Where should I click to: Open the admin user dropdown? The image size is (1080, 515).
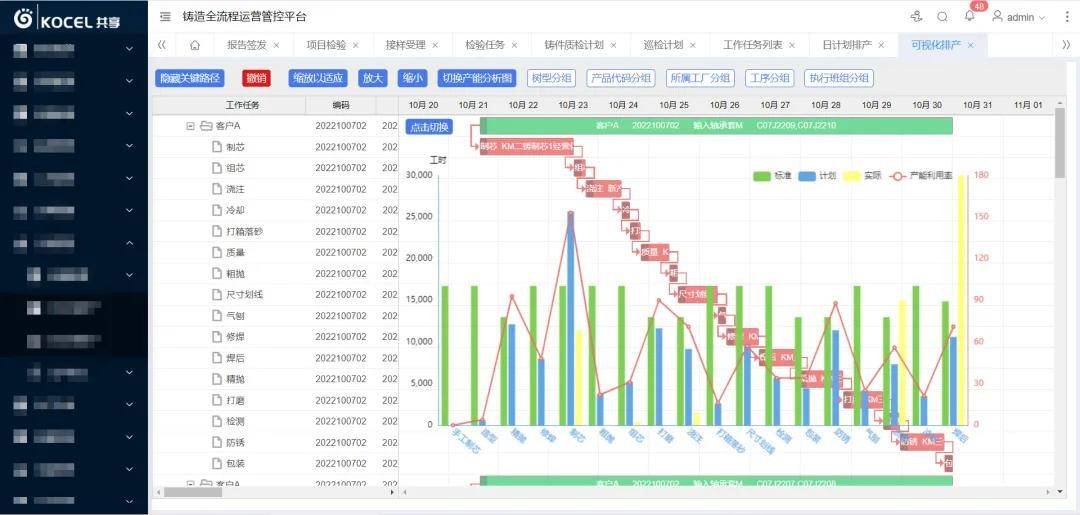click(1018, 17)
